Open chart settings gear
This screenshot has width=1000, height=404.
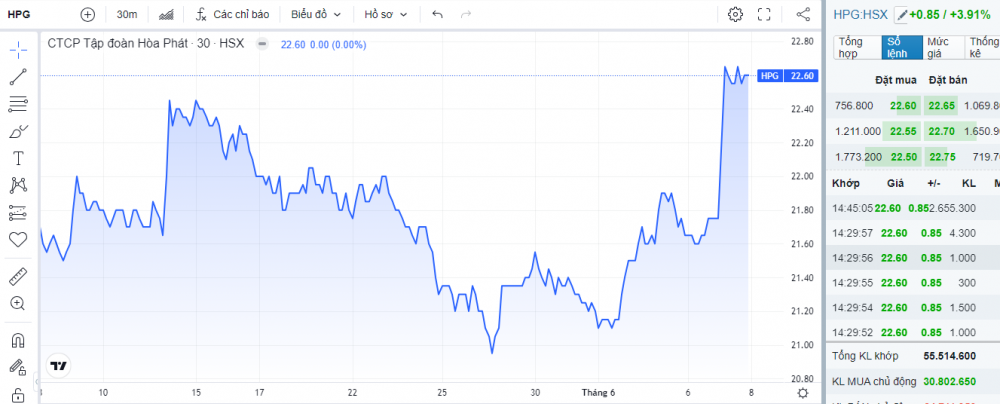735,14
